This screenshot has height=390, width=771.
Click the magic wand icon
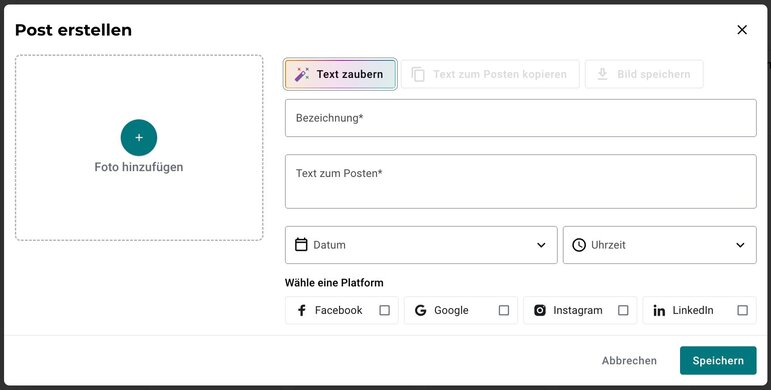(301, 74)
